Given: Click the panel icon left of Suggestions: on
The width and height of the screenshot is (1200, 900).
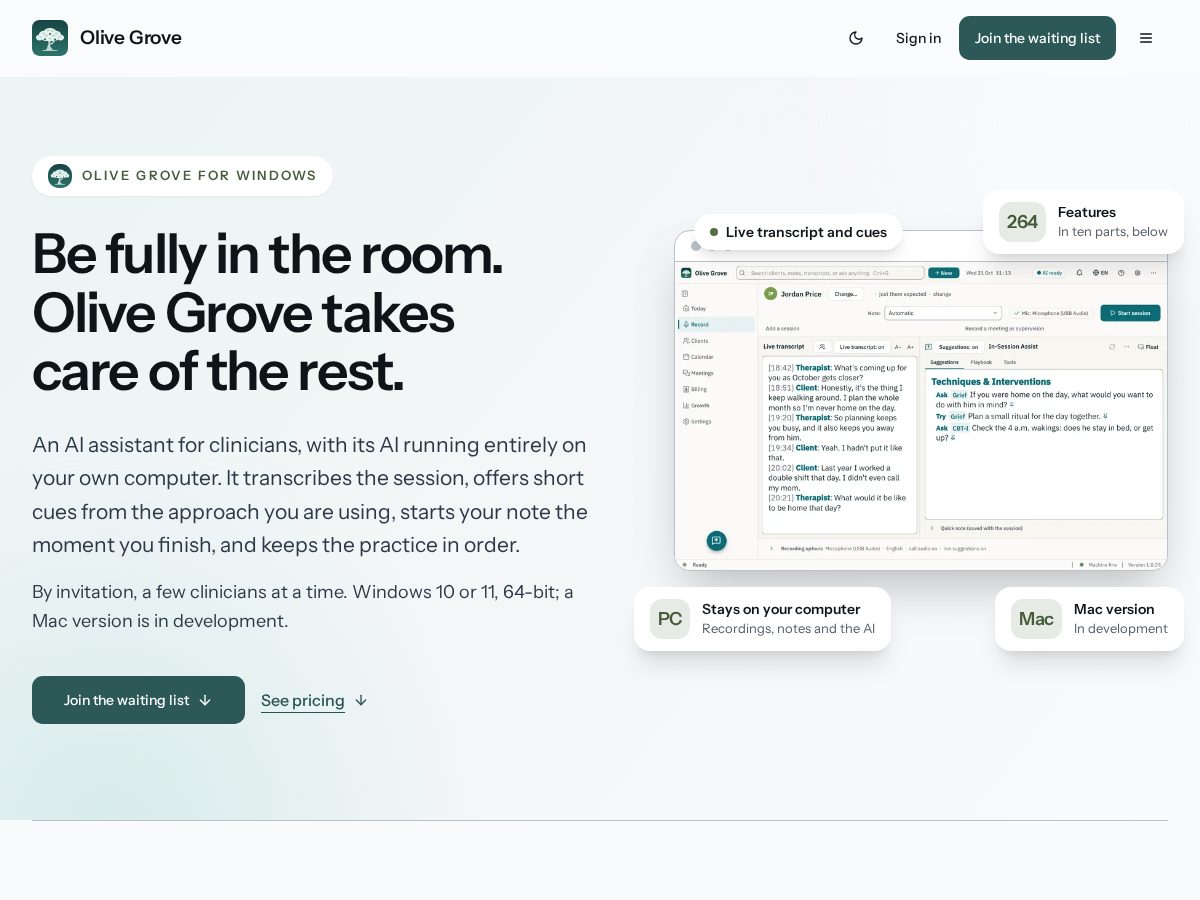Looking at the screenshot, I should 928,347.
